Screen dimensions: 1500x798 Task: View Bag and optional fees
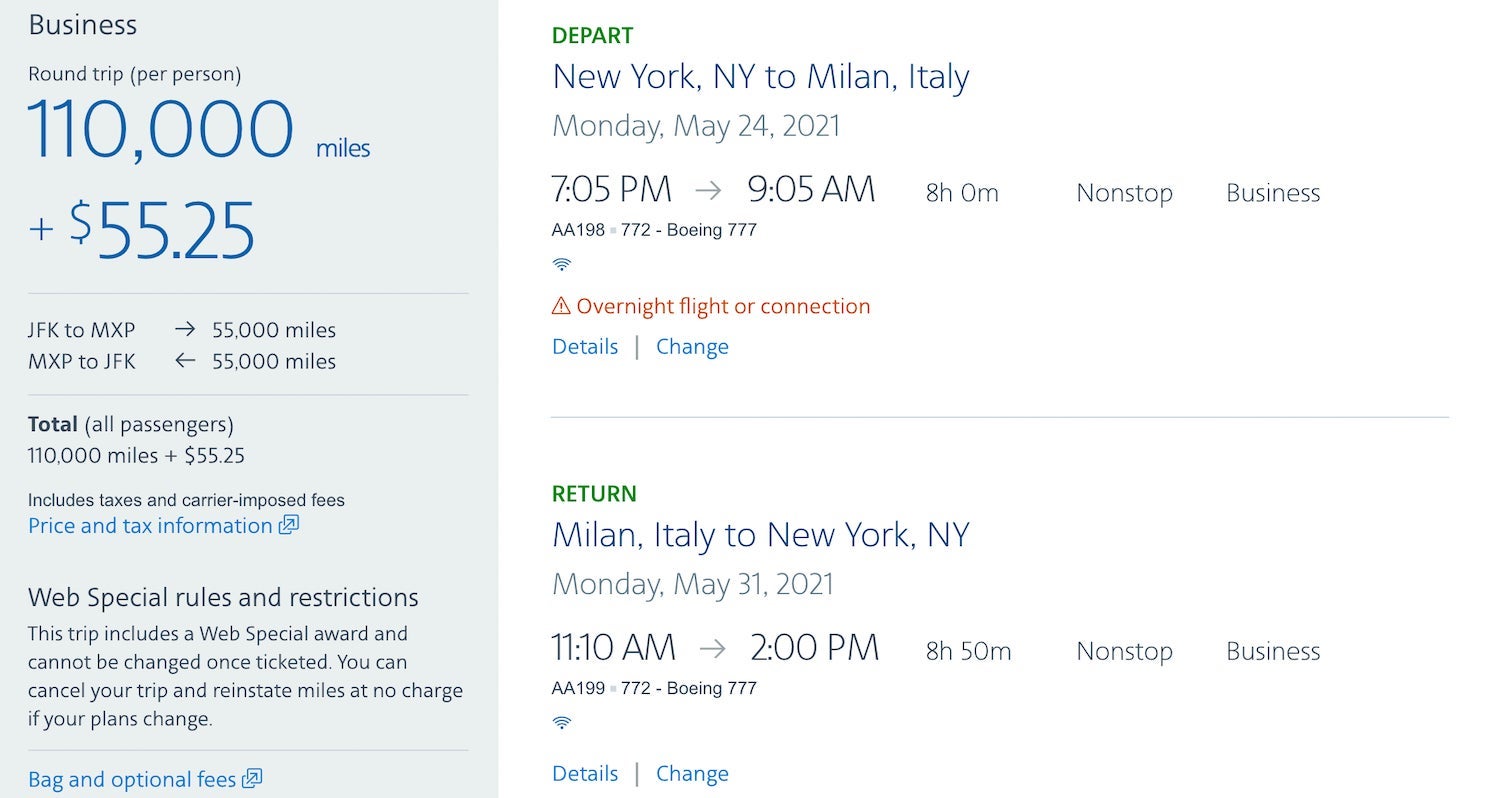click(x=132, y=778)
